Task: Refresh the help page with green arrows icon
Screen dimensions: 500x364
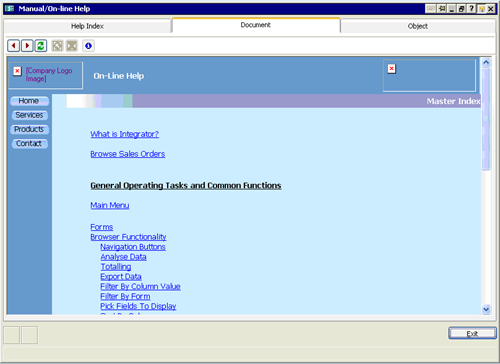Action: tap(41, 46)
